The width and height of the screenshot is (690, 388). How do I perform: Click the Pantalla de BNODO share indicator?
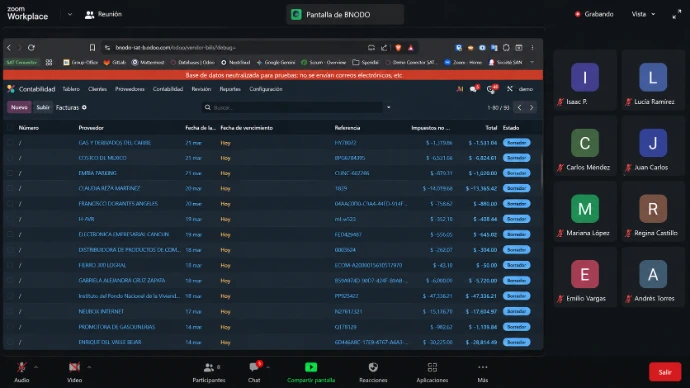pyautogui.click(x=345, y=15)
